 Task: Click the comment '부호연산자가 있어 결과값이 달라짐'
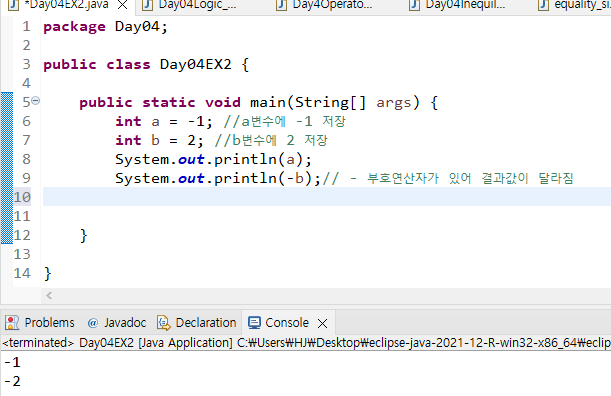(470, 179)
